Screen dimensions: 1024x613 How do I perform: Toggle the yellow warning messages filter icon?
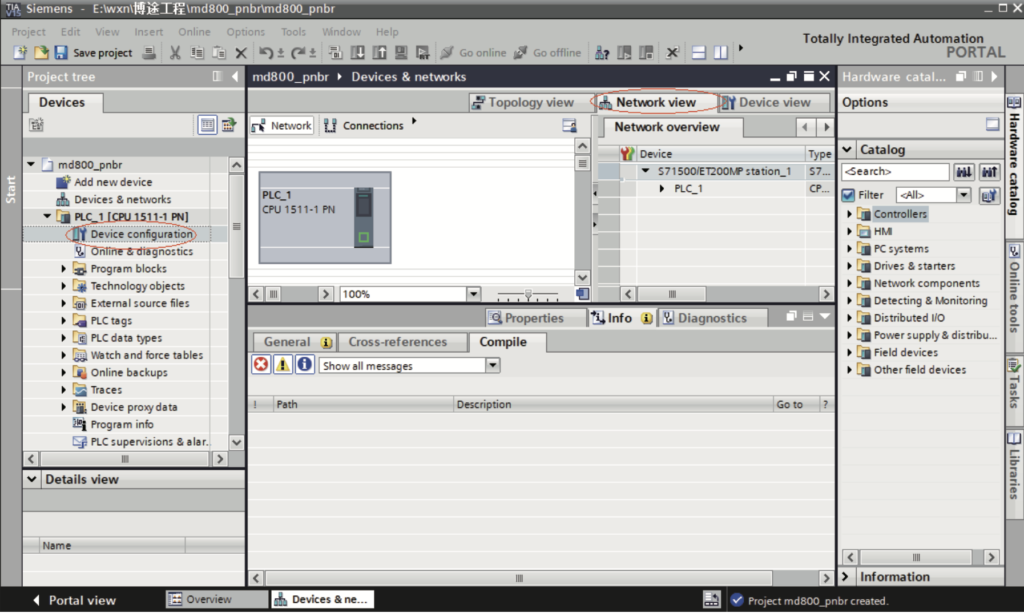click(x=283, y=365)
